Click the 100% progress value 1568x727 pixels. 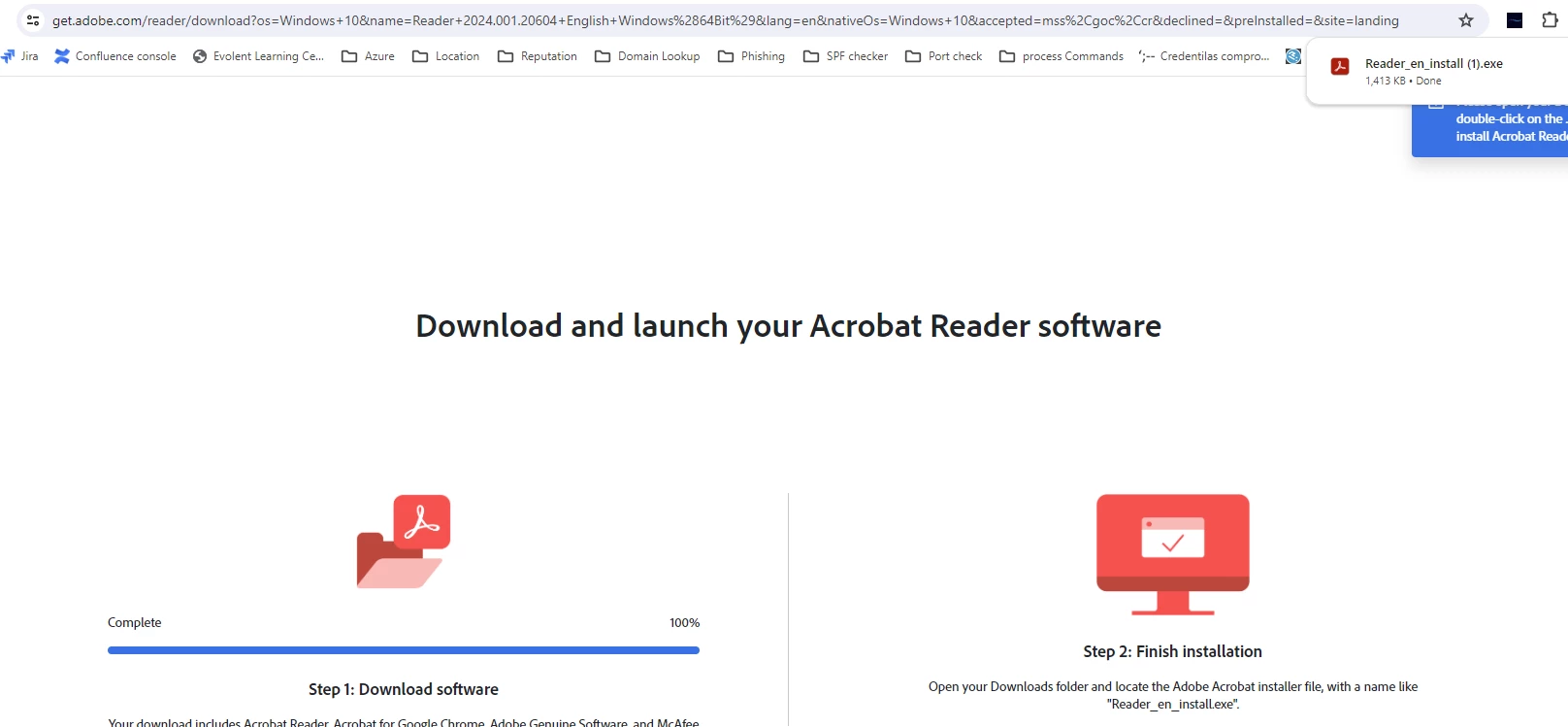tap(684, 622)
